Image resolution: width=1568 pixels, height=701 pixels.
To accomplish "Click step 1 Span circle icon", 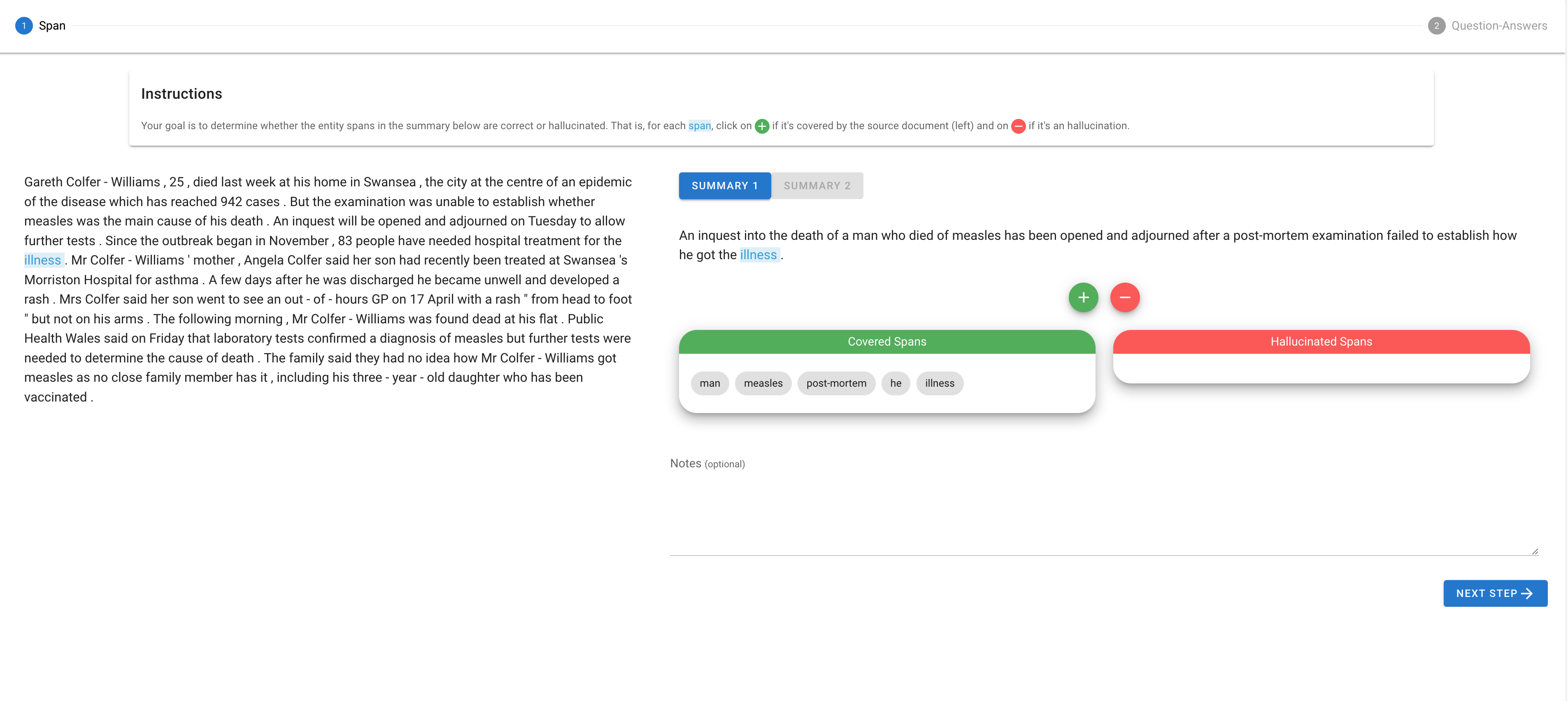I will (24, 26).
